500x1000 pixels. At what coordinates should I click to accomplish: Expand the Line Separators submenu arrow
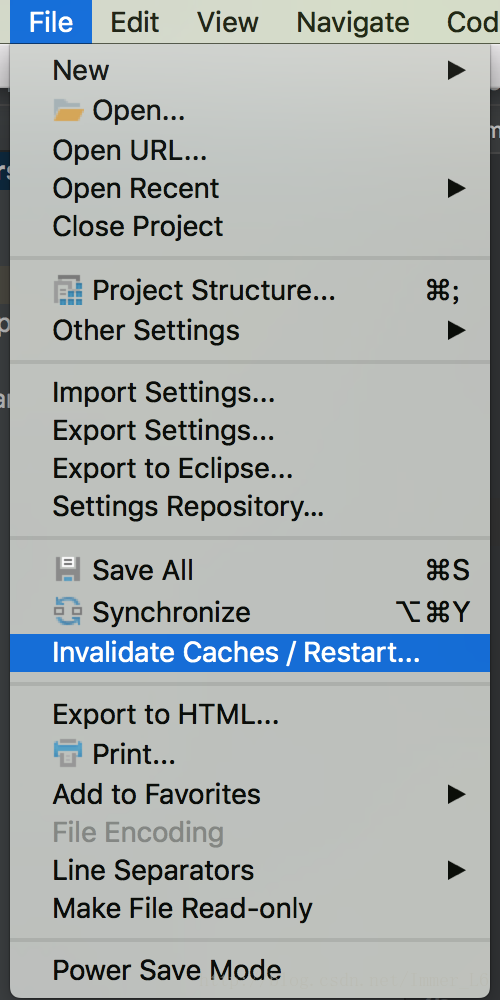(x=456, y=870)
